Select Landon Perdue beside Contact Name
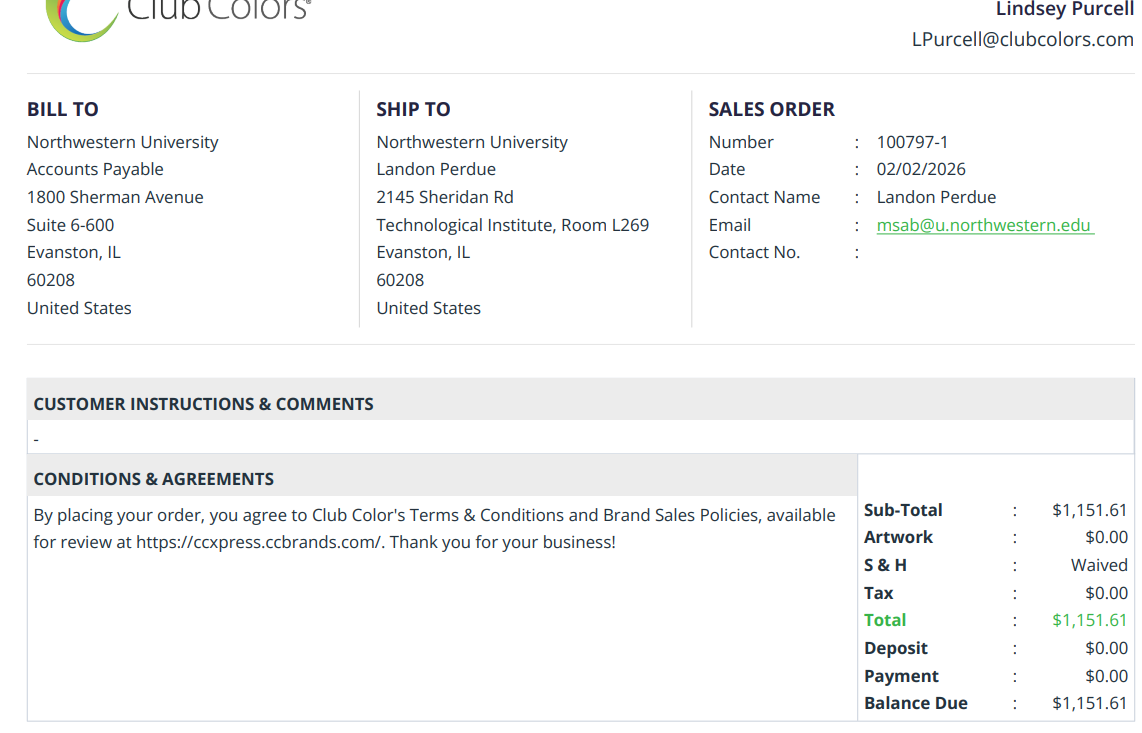 [x=936, y=197]
